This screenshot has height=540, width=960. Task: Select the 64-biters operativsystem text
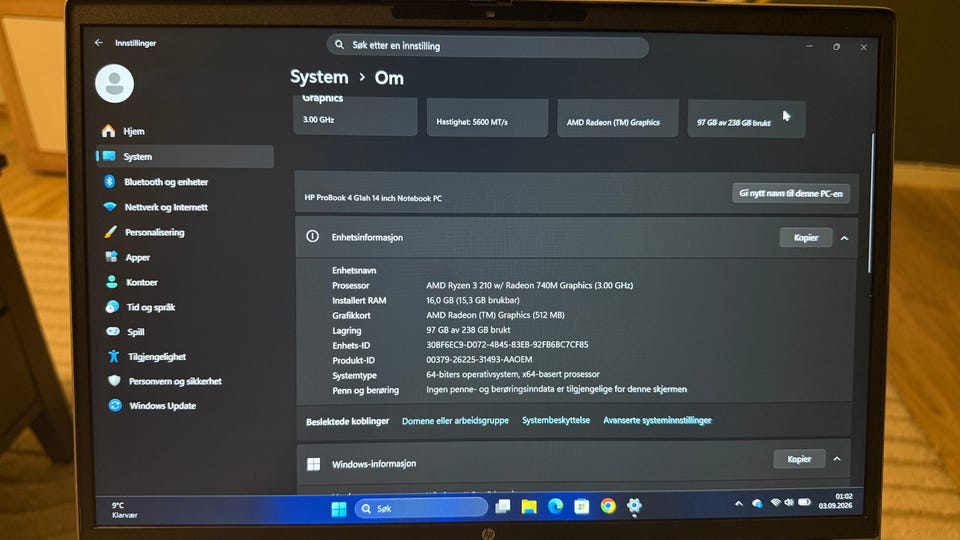pyautogui.click(x=513, y=374)
